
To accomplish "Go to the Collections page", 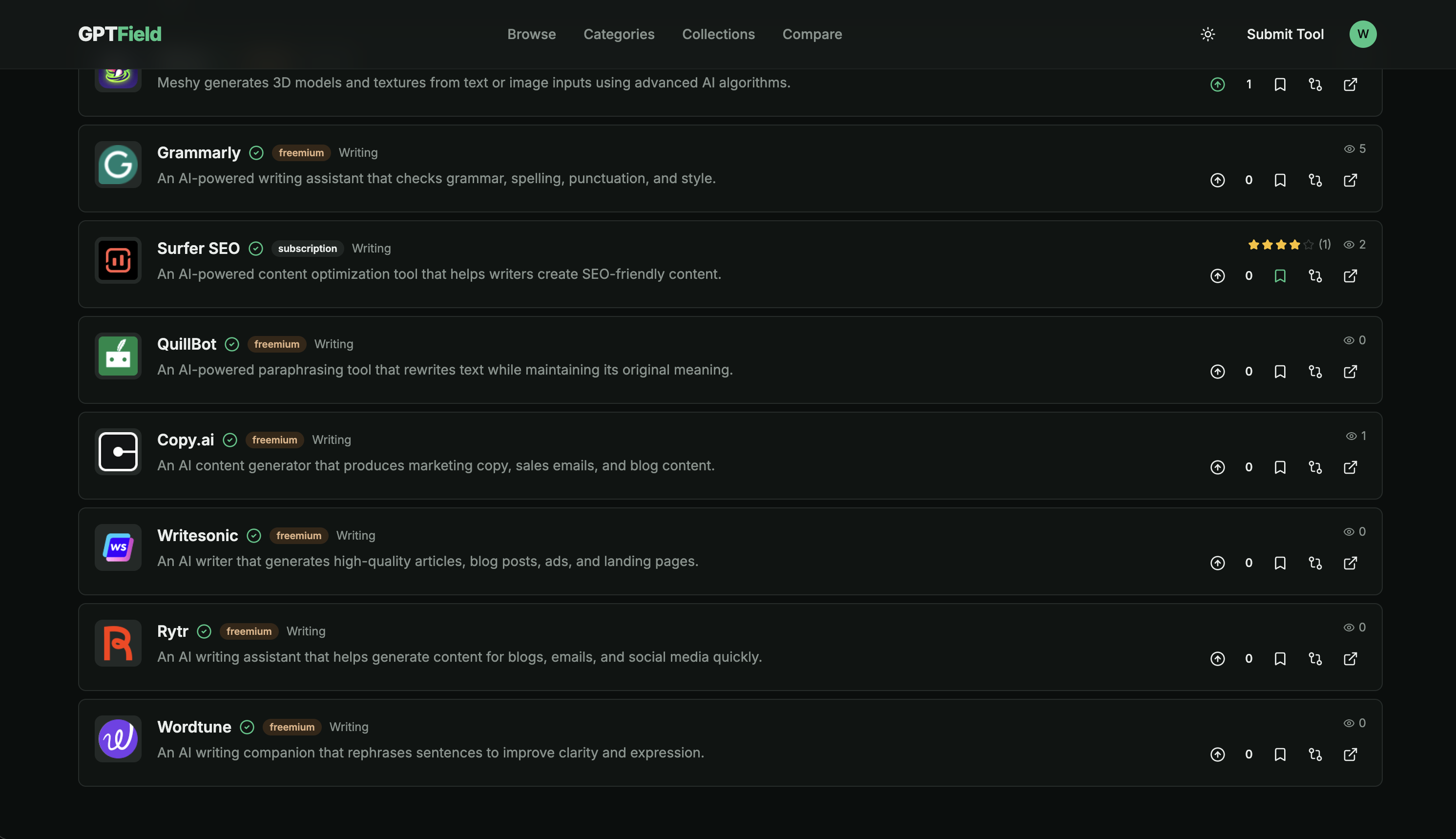I will point(718,35).
